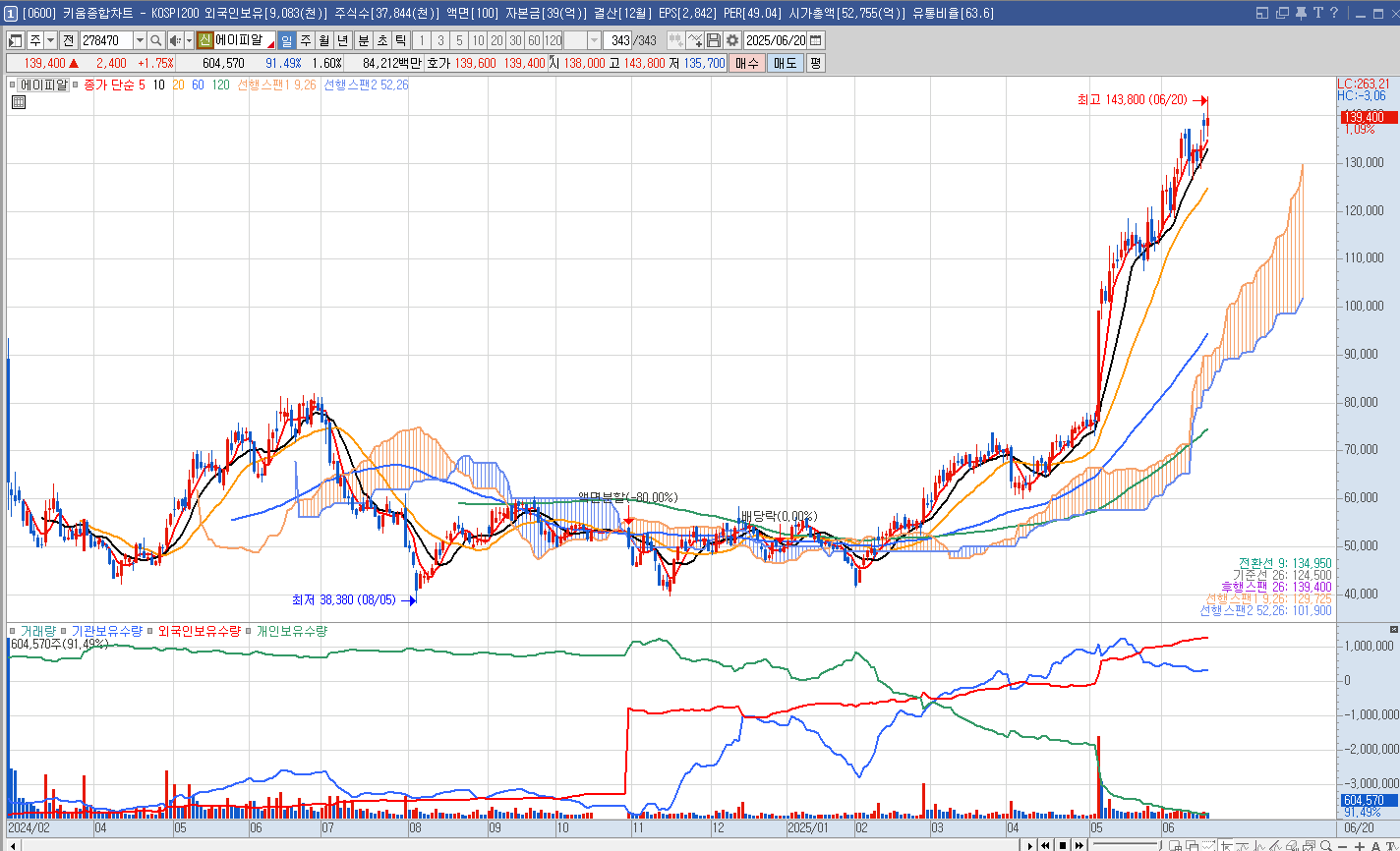
Task: Expand the stock code 278470 dropdown
Action: coord(140,40)
